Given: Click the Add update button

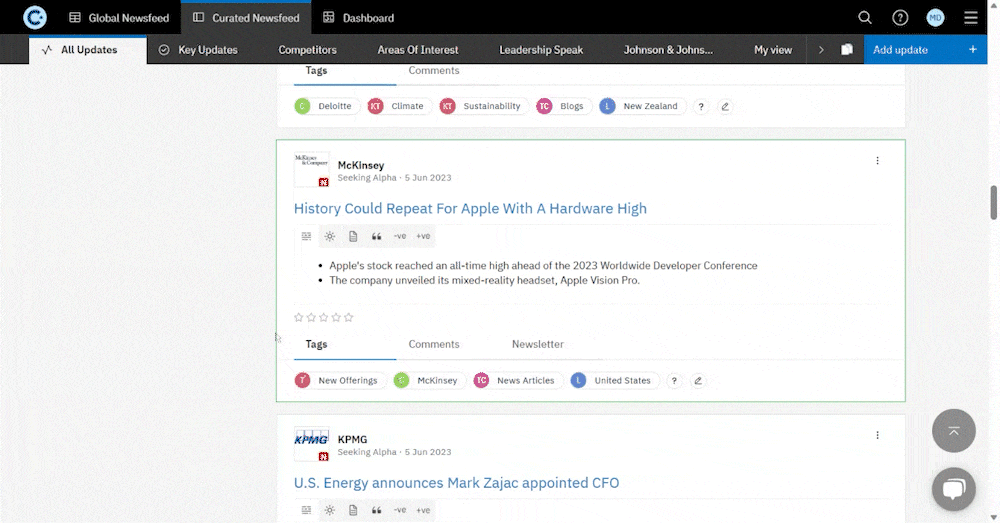Looking at the screenshot, I should point(900,50).
